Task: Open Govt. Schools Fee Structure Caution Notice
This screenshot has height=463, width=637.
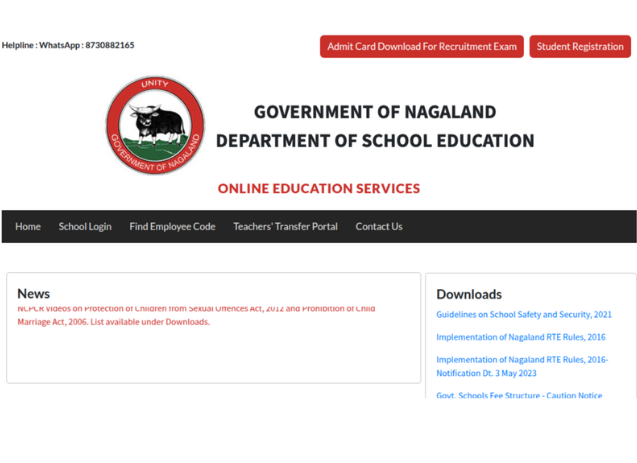Action: [519, 395]
